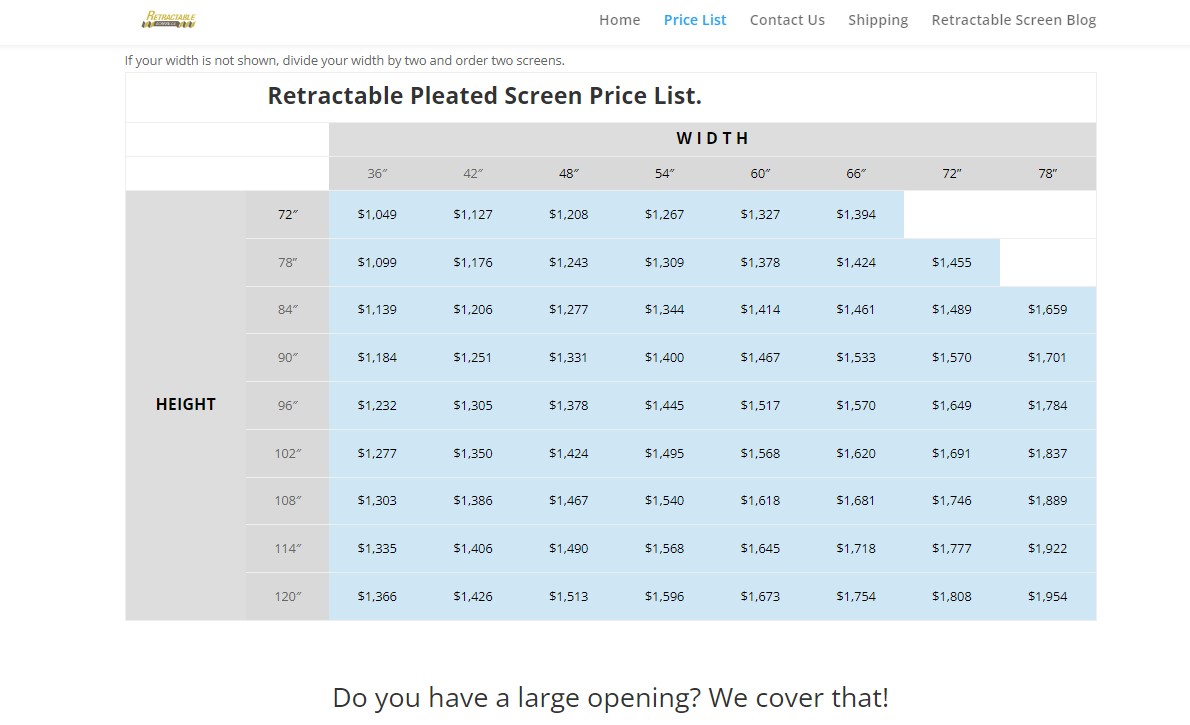Select the 90″ height row label
The image size is (1190, 725).
[x=288, y=358]
